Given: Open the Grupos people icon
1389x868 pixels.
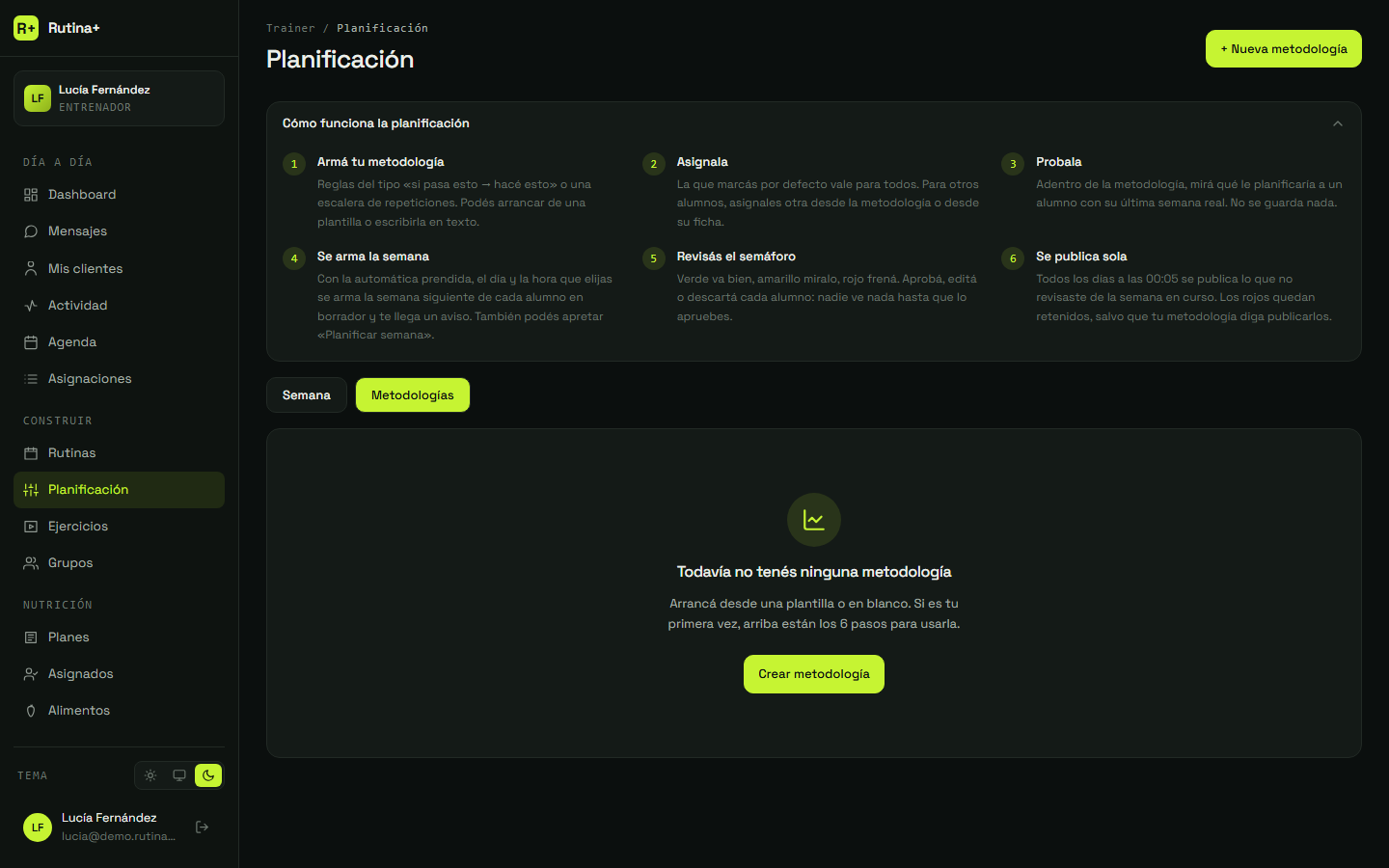Looking at the screenshot, I should [x=31, y=563].
